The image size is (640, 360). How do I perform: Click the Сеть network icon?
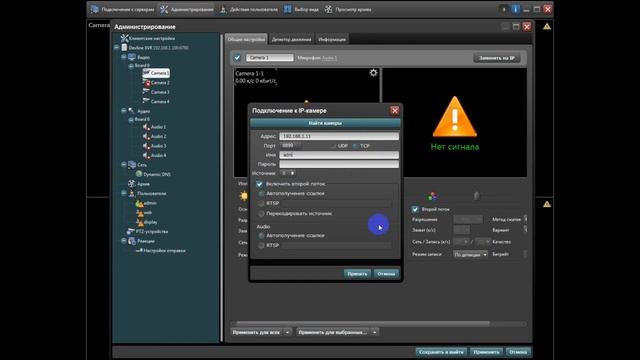[x=132, y=164]
